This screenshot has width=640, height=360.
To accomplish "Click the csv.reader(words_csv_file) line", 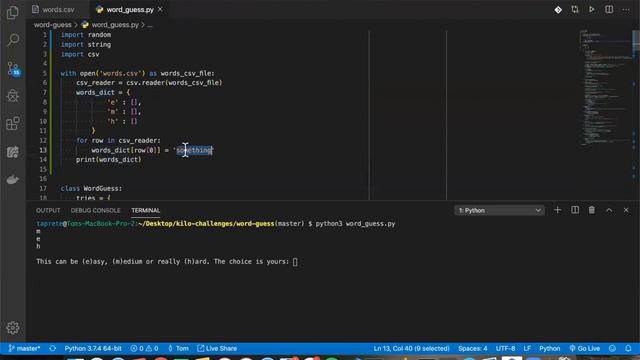I will tap(149, 82).
